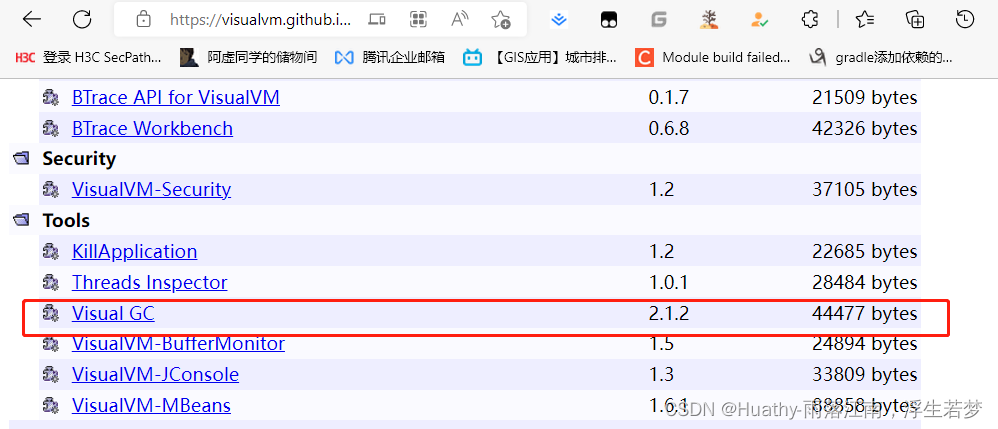Reload the current page

81,20
